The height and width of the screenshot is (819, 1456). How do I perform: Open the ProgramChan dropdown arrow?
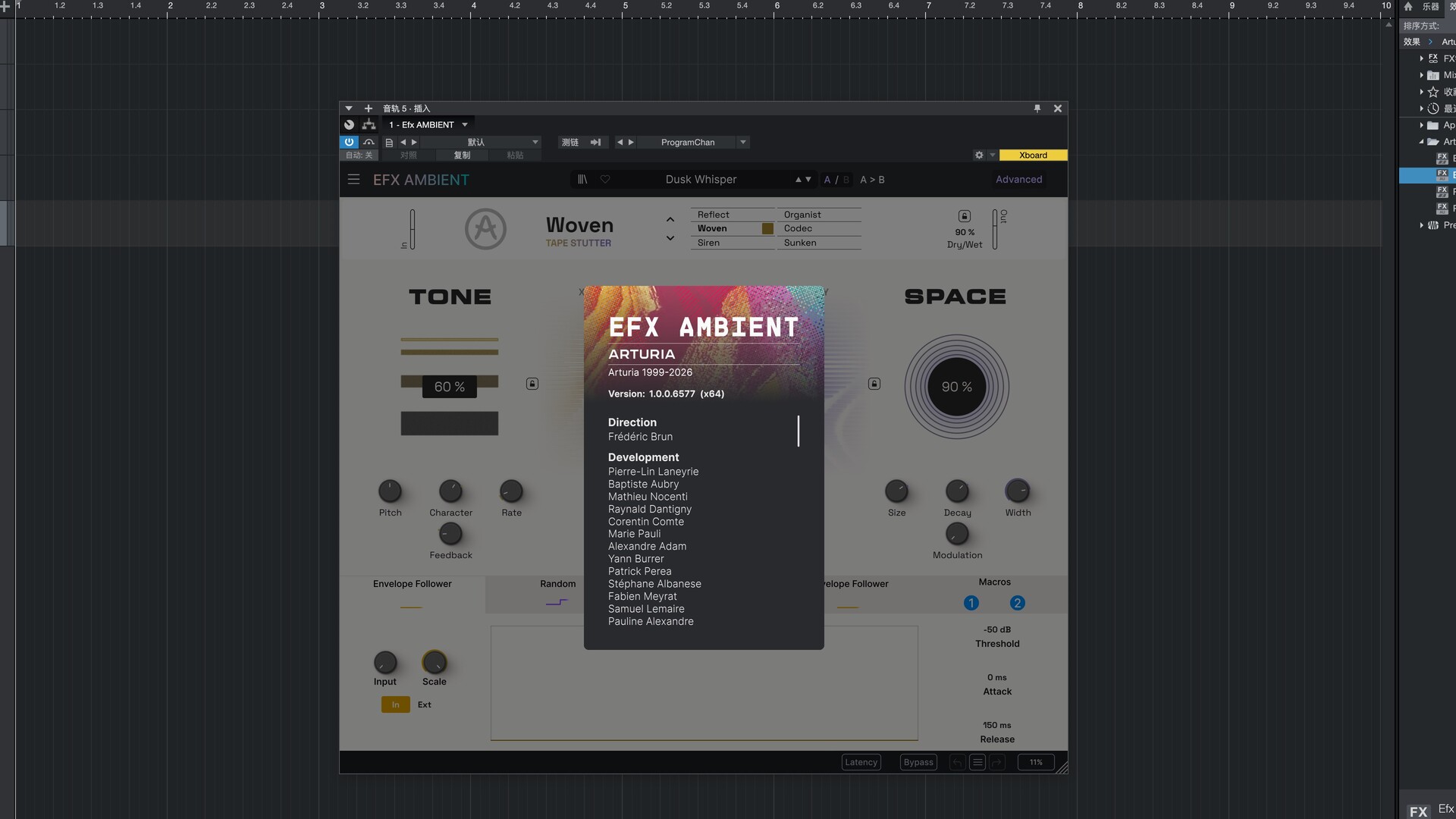(x=743, y=143)
